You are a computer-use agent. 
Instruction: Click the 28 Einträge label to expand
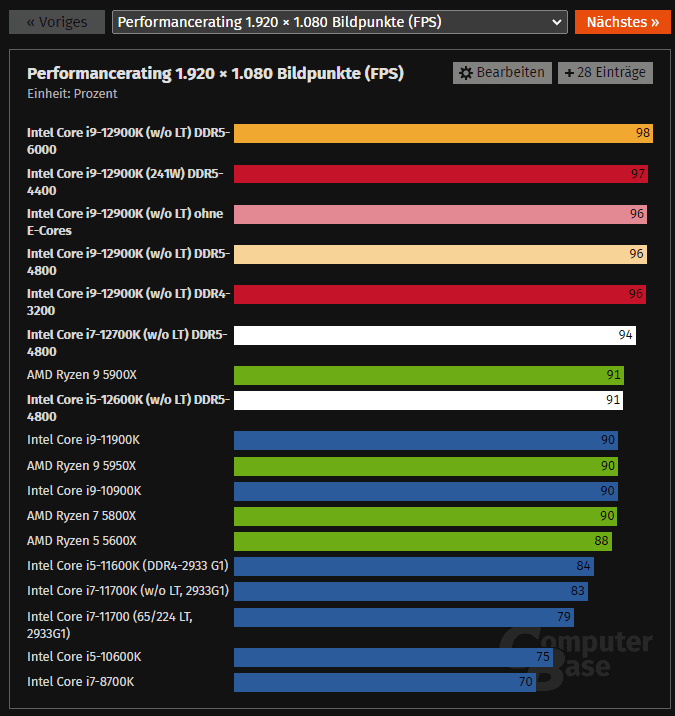[611, 73]
